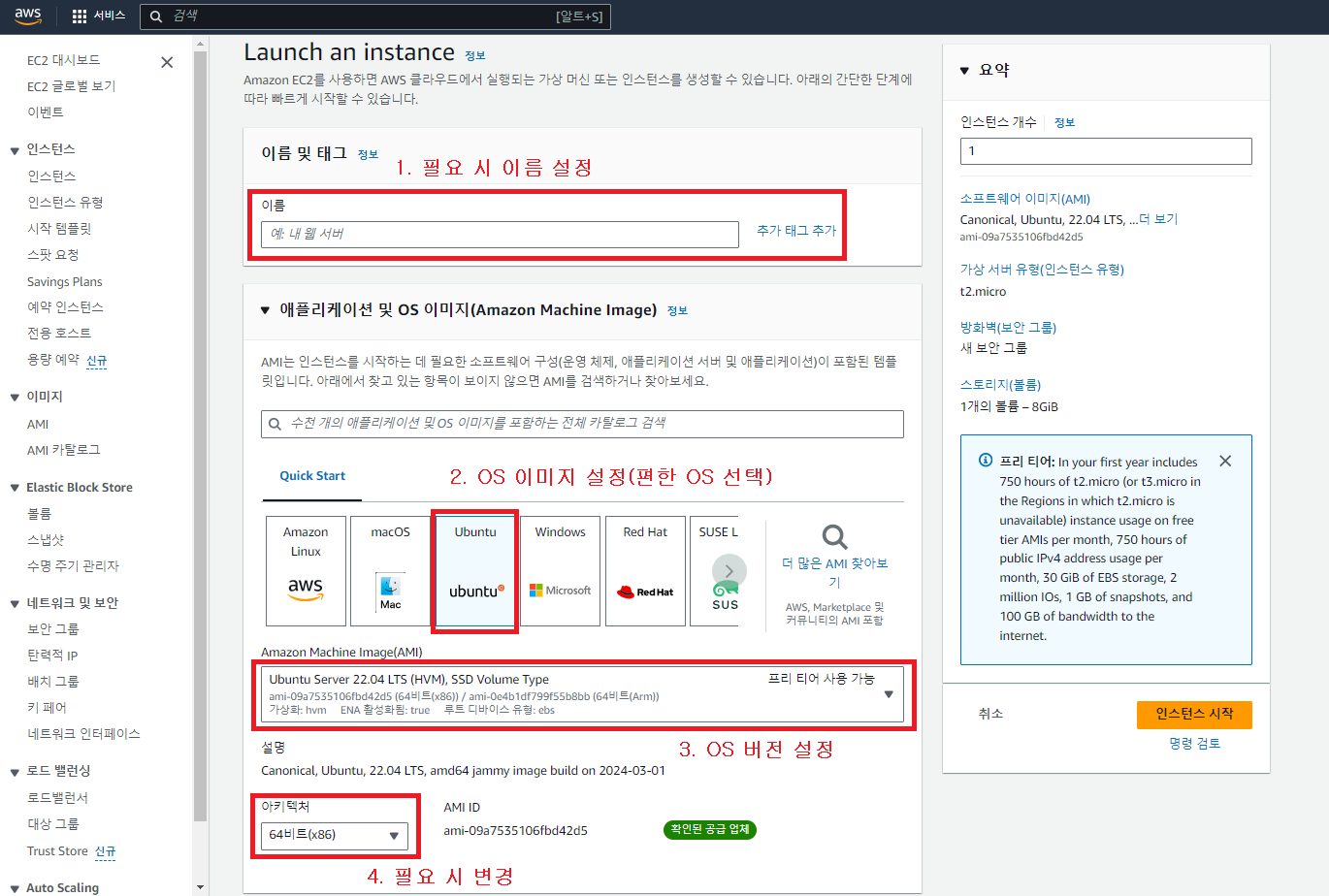Click the 인스턴스 개수 number field
Viewport: 1329px width, 896px height.
click(1106, 151)
